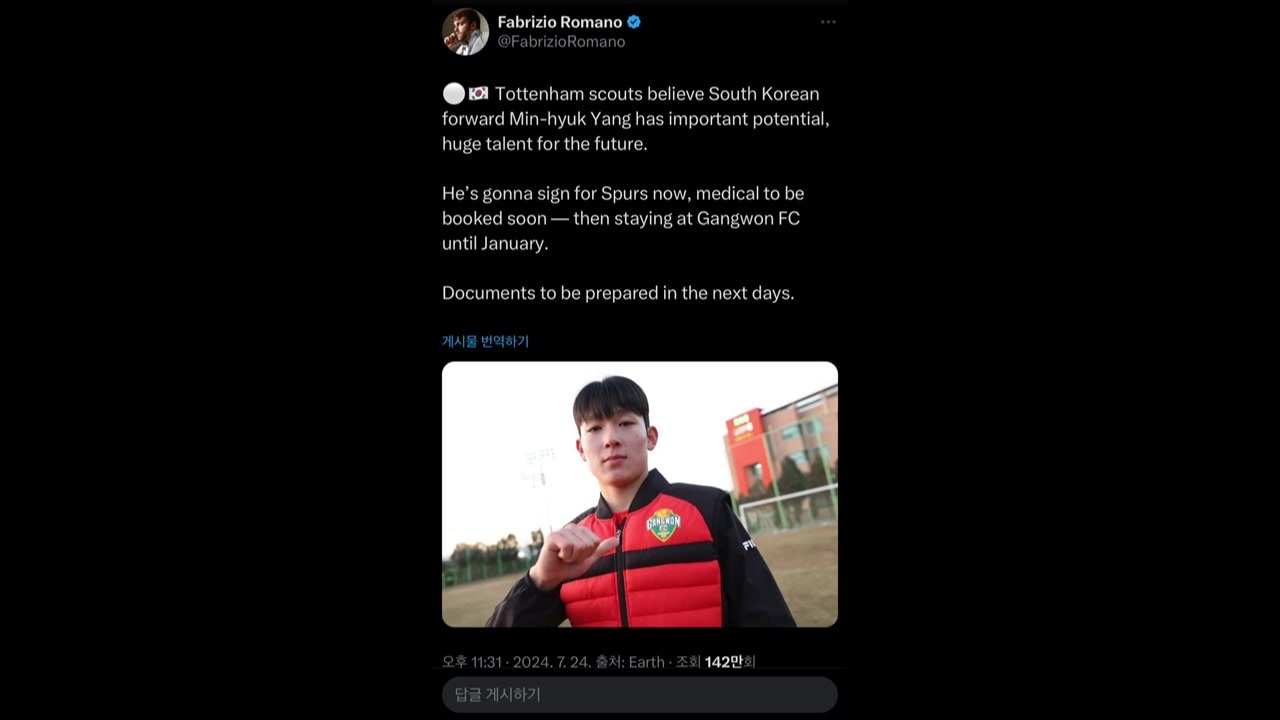Screen dimensions: 1280x720
Task: Click the blue verified badge
Action: coord(634,22)
